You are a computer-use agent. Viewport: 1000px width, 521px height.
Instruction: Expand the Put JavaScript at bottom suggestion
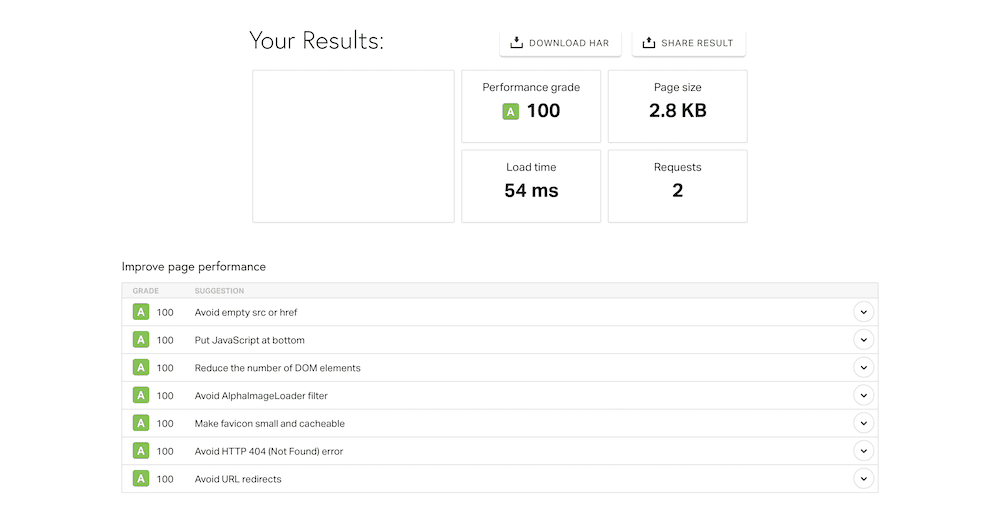pyautogui.click(x=864, y=340)
